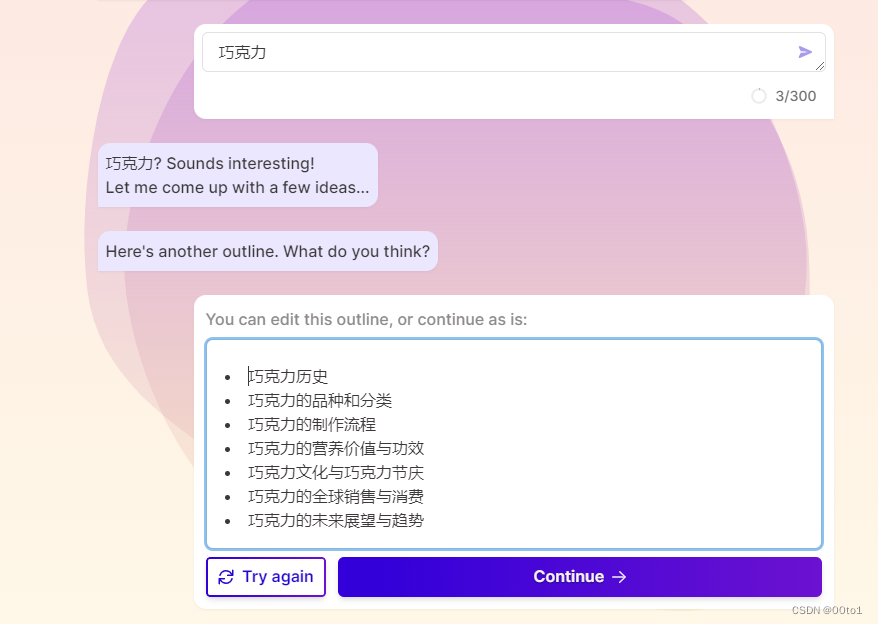Click the 3/300 character counter text

pyautogui.click(x=796, y=96)
